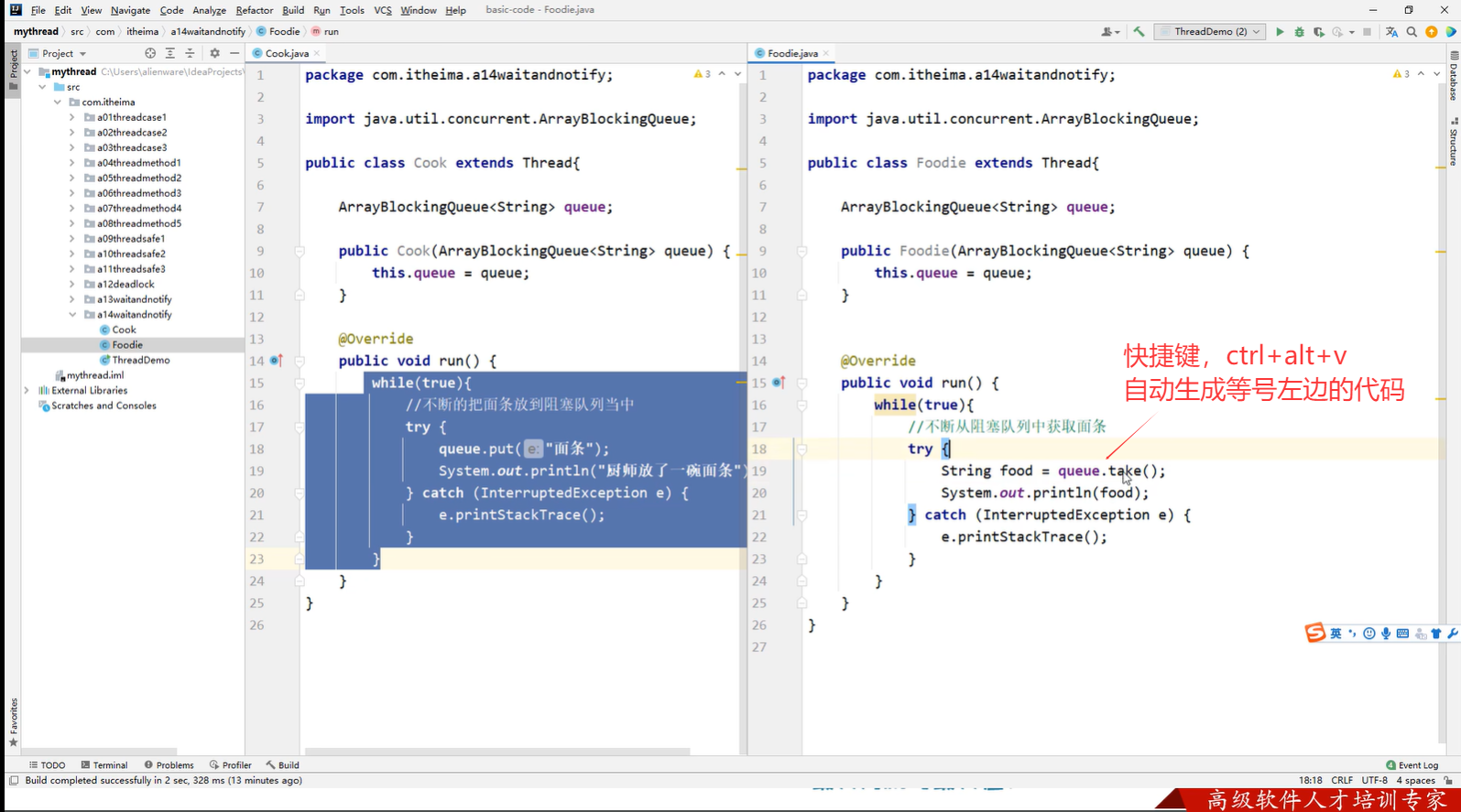This screenshot has width=1461, height=812.
Task: Click the override gutter icon in Cook.java
Action: coord(276,361)
